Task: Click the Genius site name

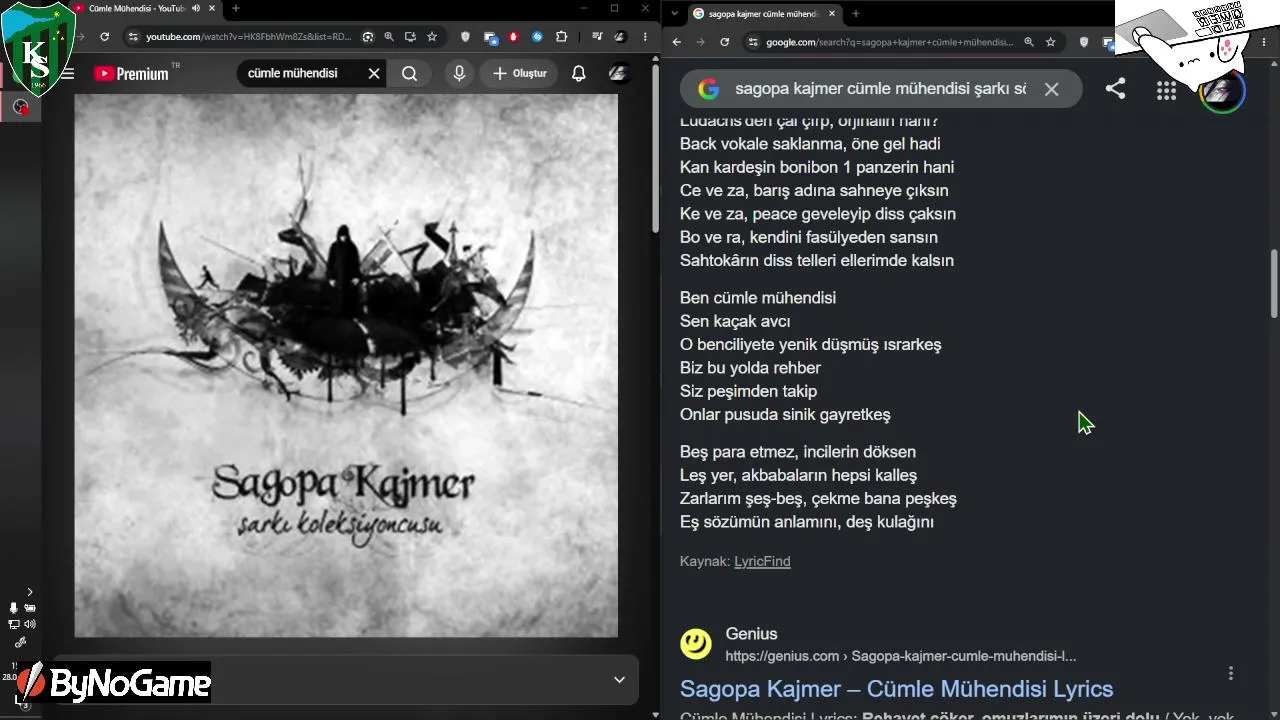Action: (751, 634)
